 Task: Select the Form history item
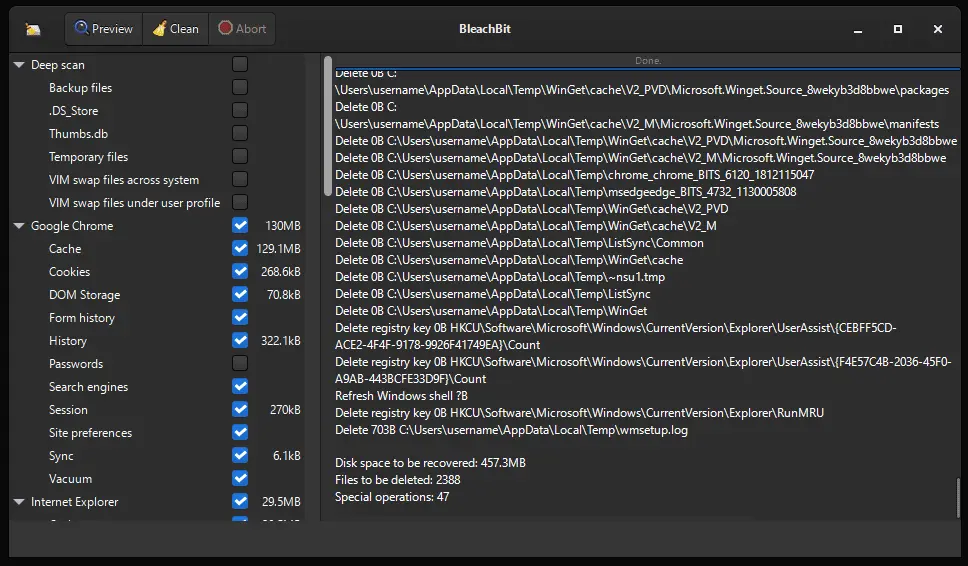click(x=82, y=318)
